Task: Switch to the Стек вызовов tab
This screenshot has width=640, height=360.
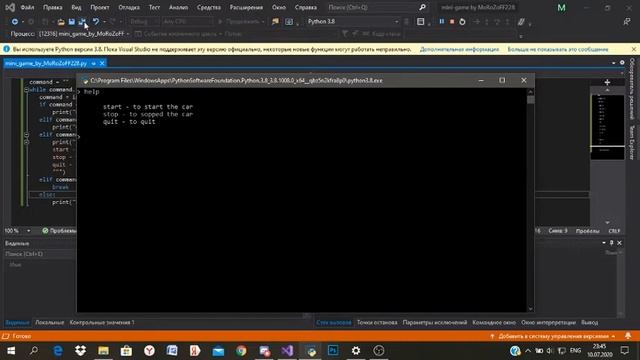Action: [x=333, y=322]
